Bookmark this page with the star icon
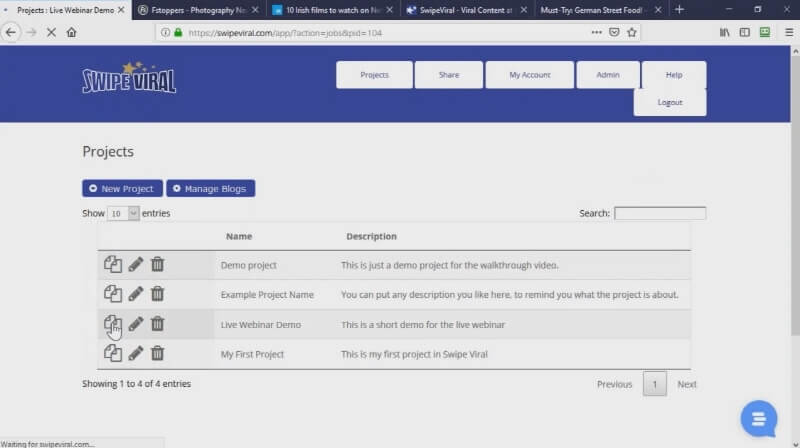Viewport: 800px width, 448px height. [632, 33]
